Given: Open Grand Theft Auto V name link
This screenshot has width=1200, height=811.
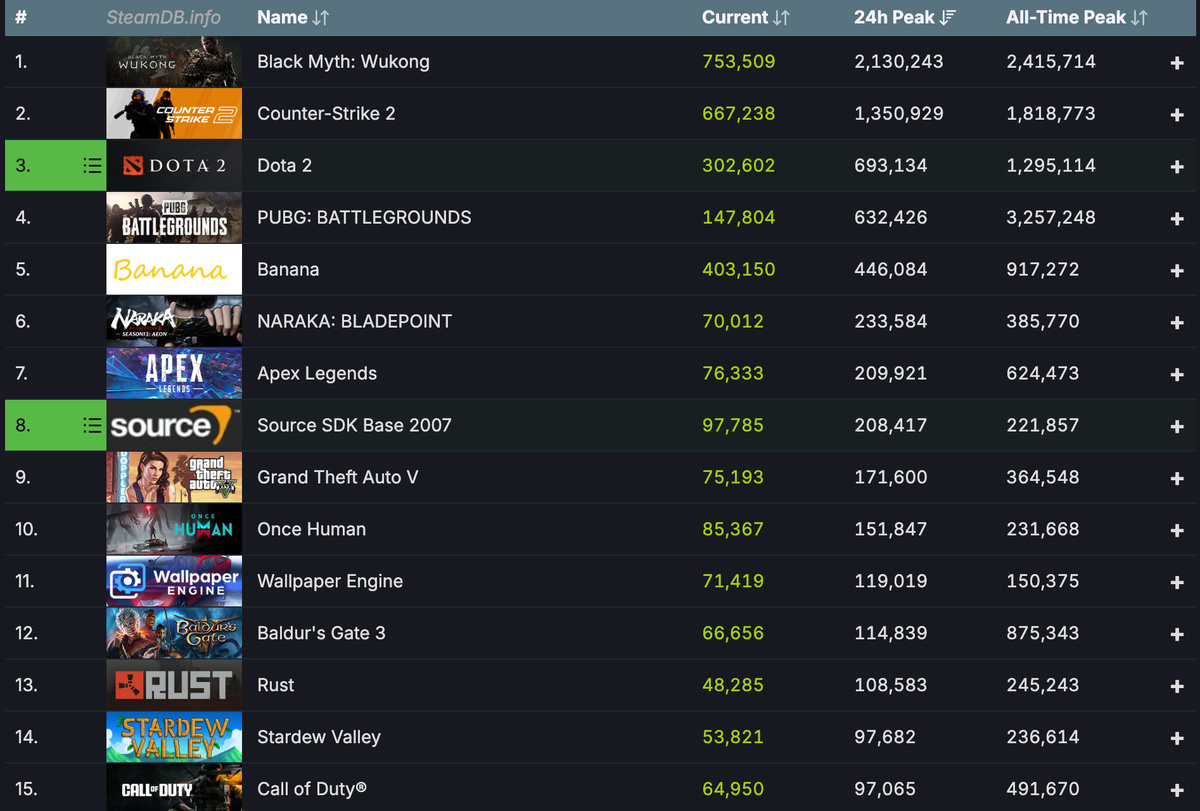Looking at the screenshot, I should coord(338,478).
